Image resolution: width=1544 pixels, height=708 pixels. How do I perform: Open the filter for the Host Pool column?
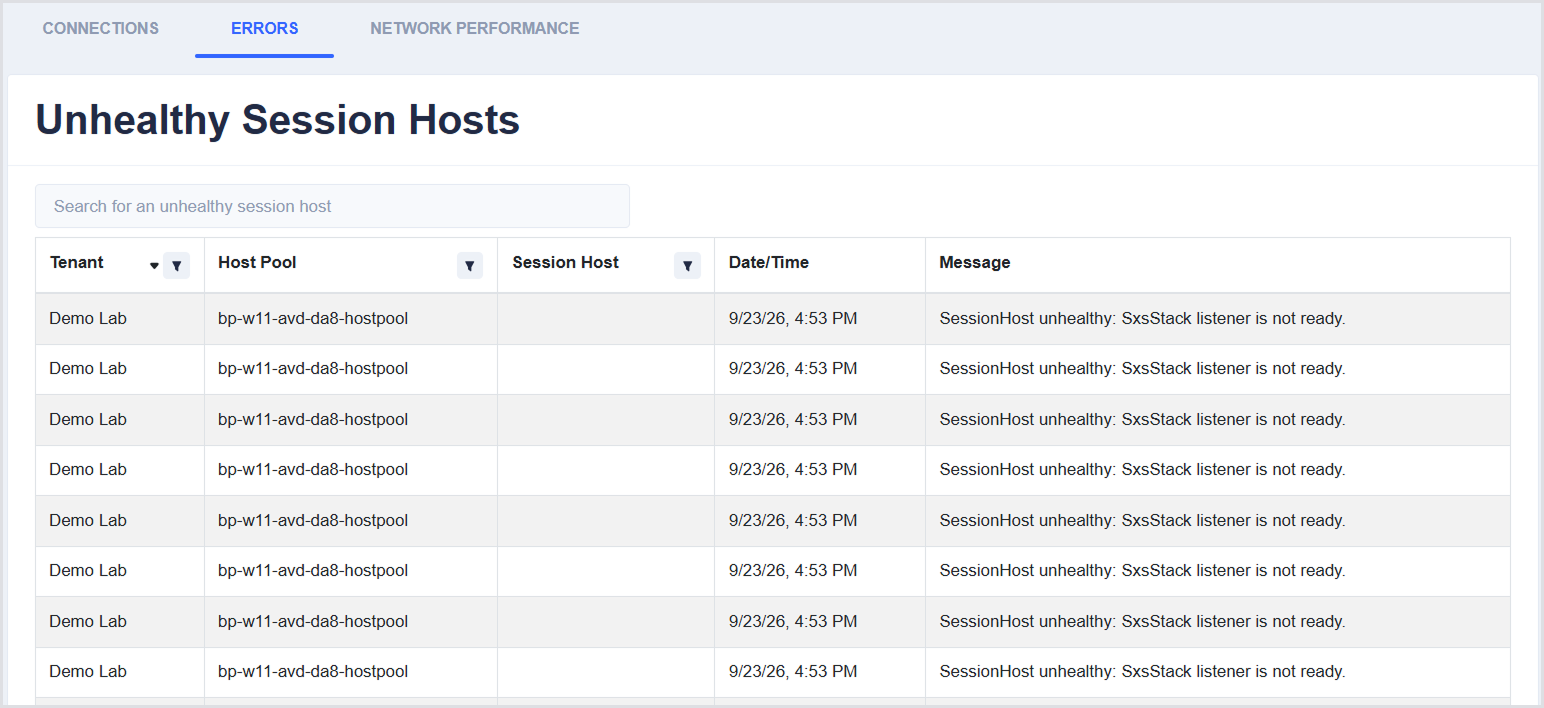(470, 265)
